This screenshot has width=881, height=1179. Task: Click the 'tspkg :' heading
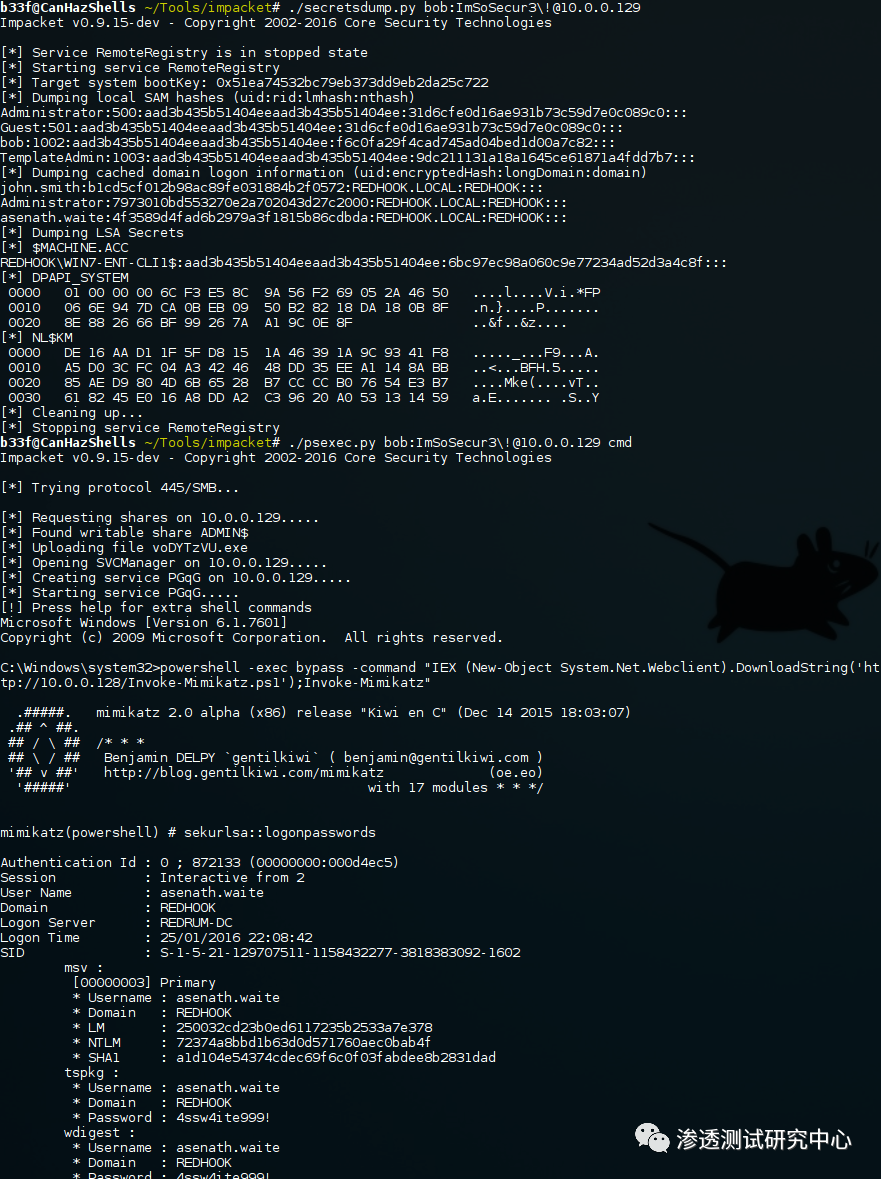91,1073
